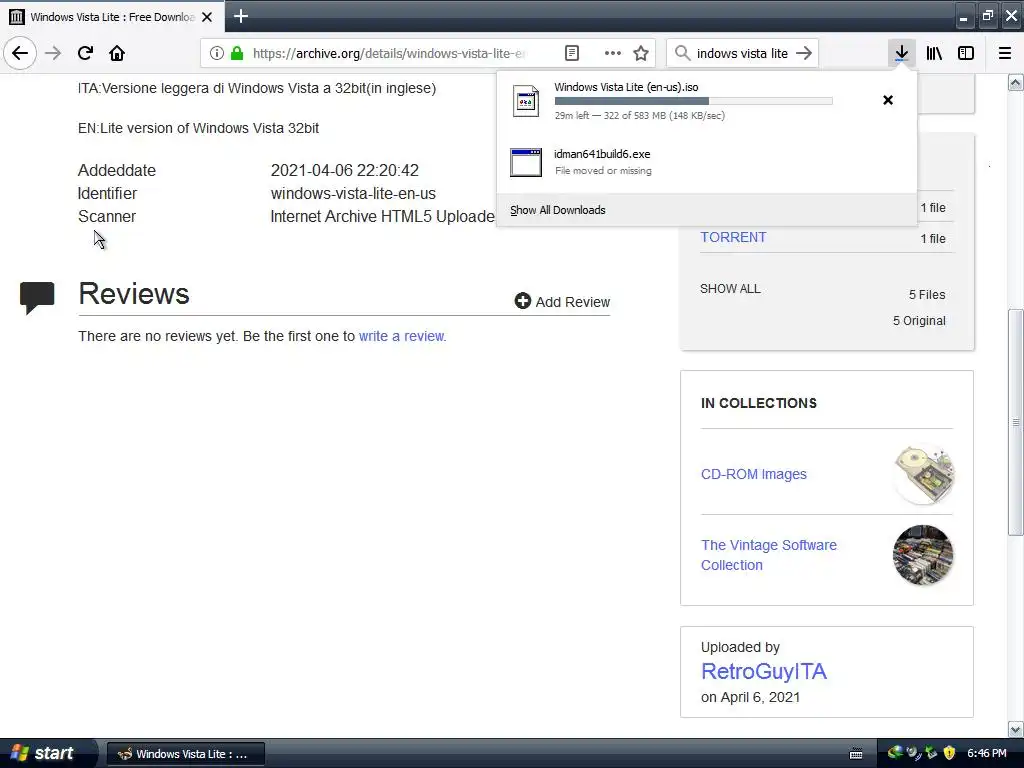This screenshot has height=768, width=1024.
Task: Click the Firefox taskbar button
Action: [185, 754]
